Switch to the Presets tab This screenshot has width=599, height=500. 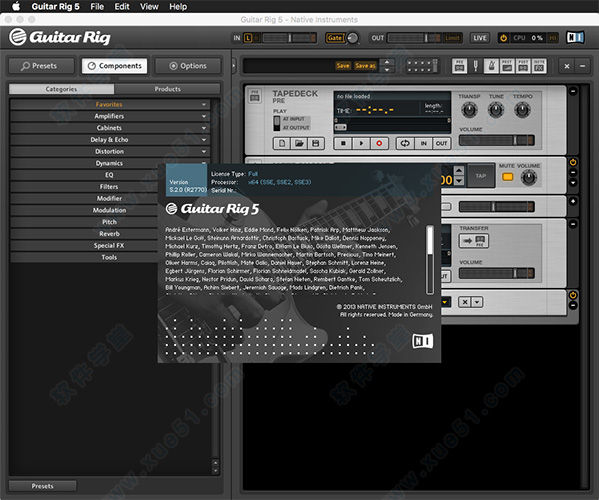42,66
